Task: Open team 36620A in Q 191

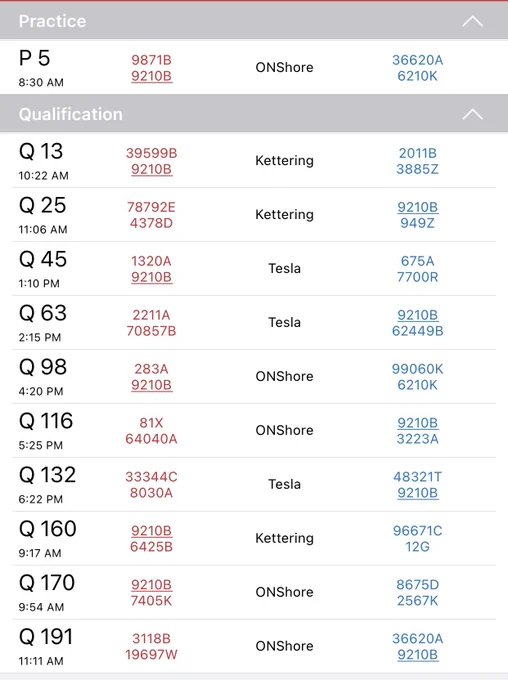Action: (417, 638)
